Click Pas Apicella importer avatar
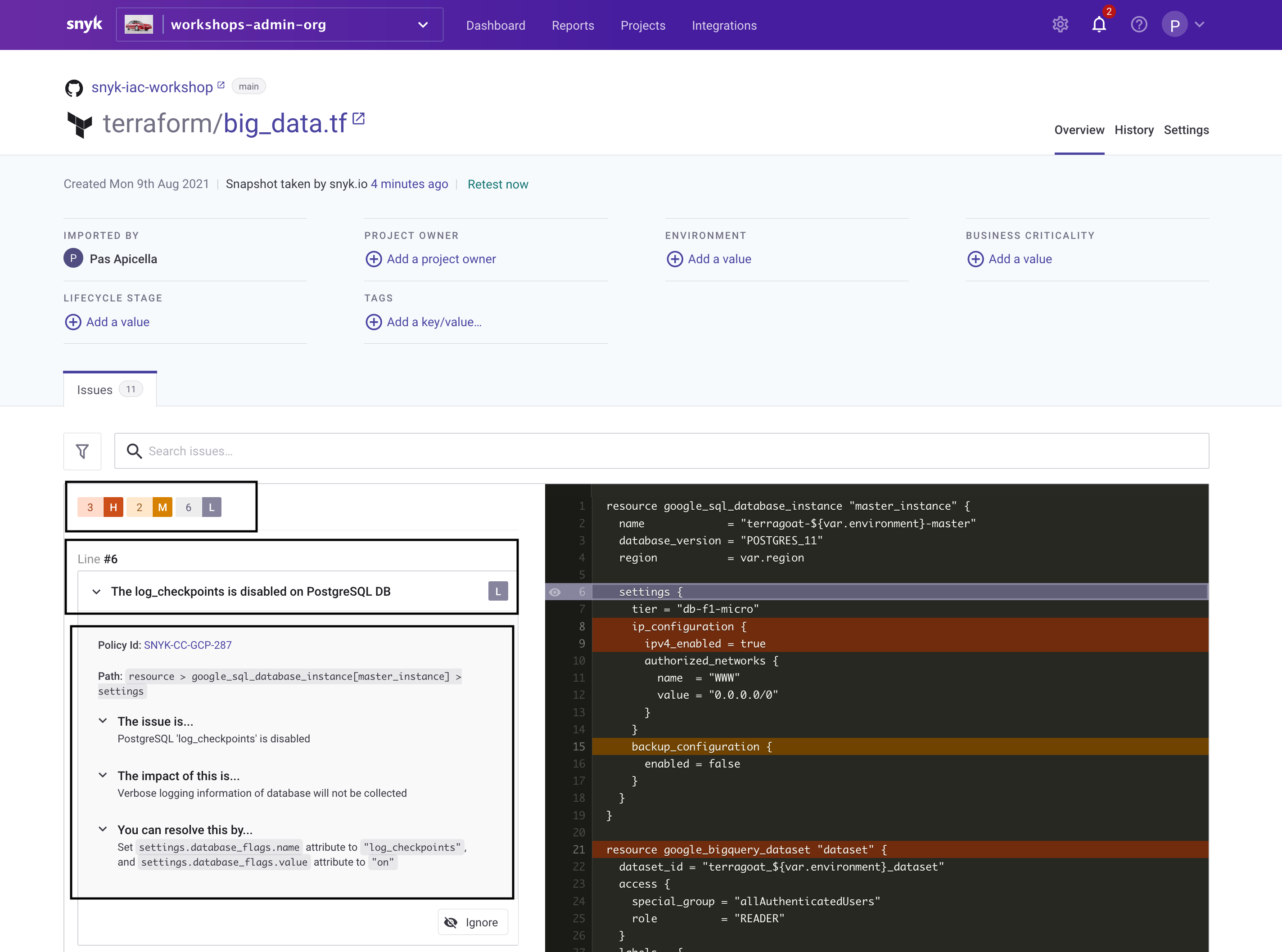 73,258
